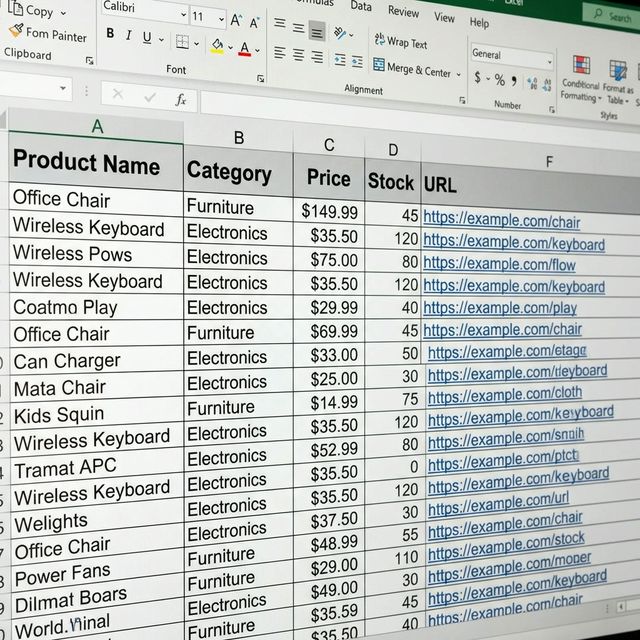Click the Orientation text angle icon

(x=340, y=33)
